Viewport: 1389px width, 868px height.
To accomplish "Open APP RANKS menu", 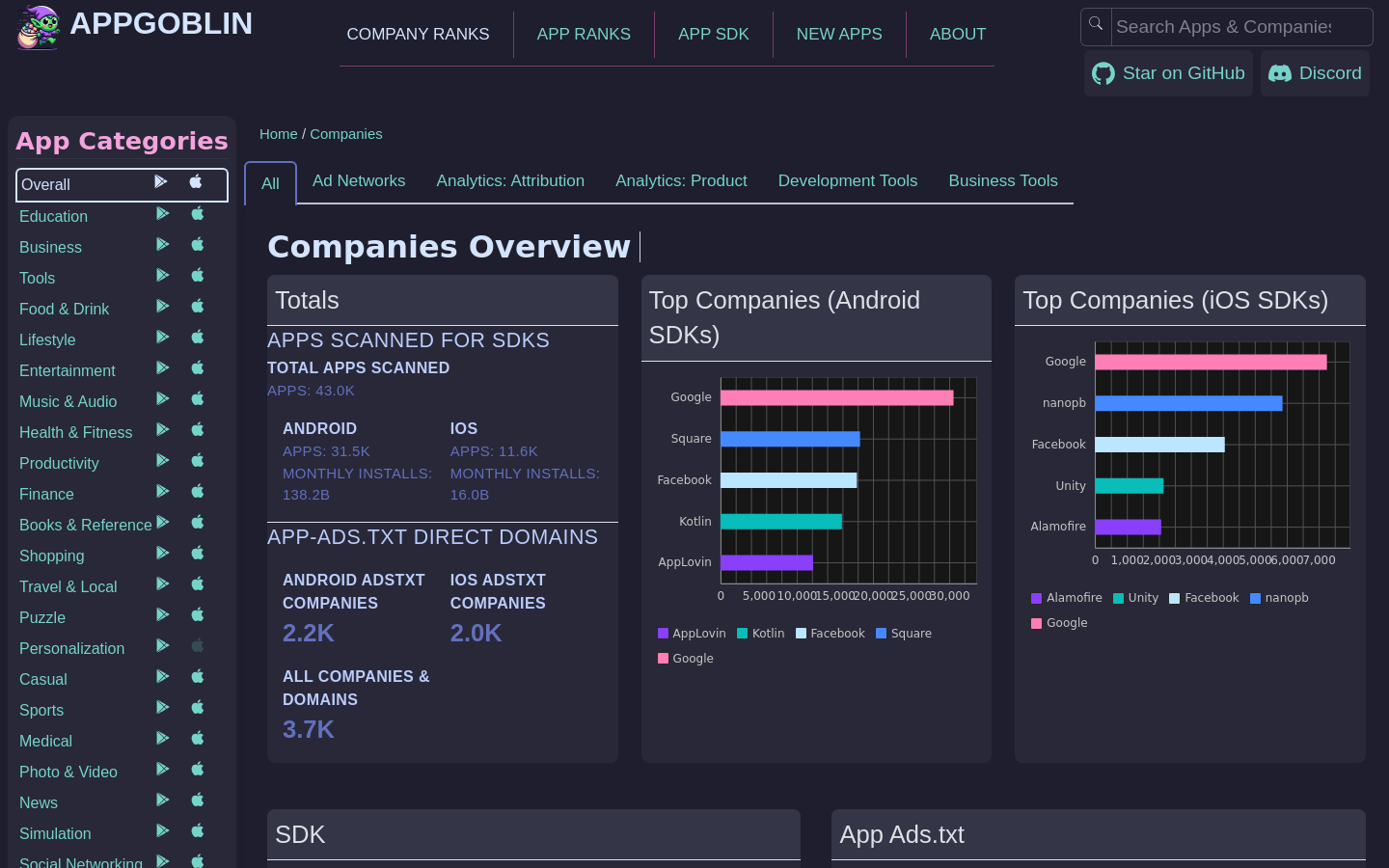I will point(584,35).
